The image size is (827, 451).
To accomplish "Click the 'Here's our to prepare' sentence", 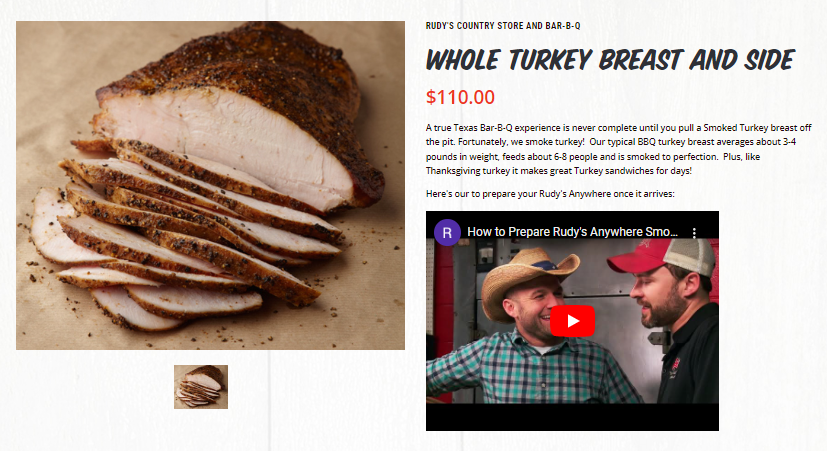I will [x=550, y=194].
